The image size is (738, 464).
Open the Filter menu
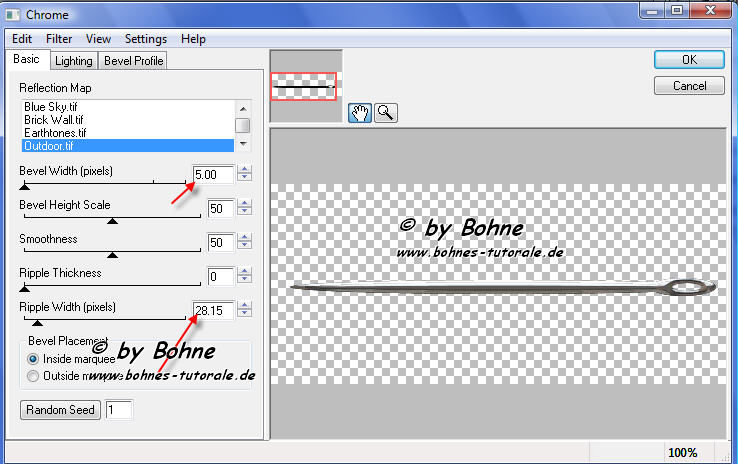[x=59, y=39]
